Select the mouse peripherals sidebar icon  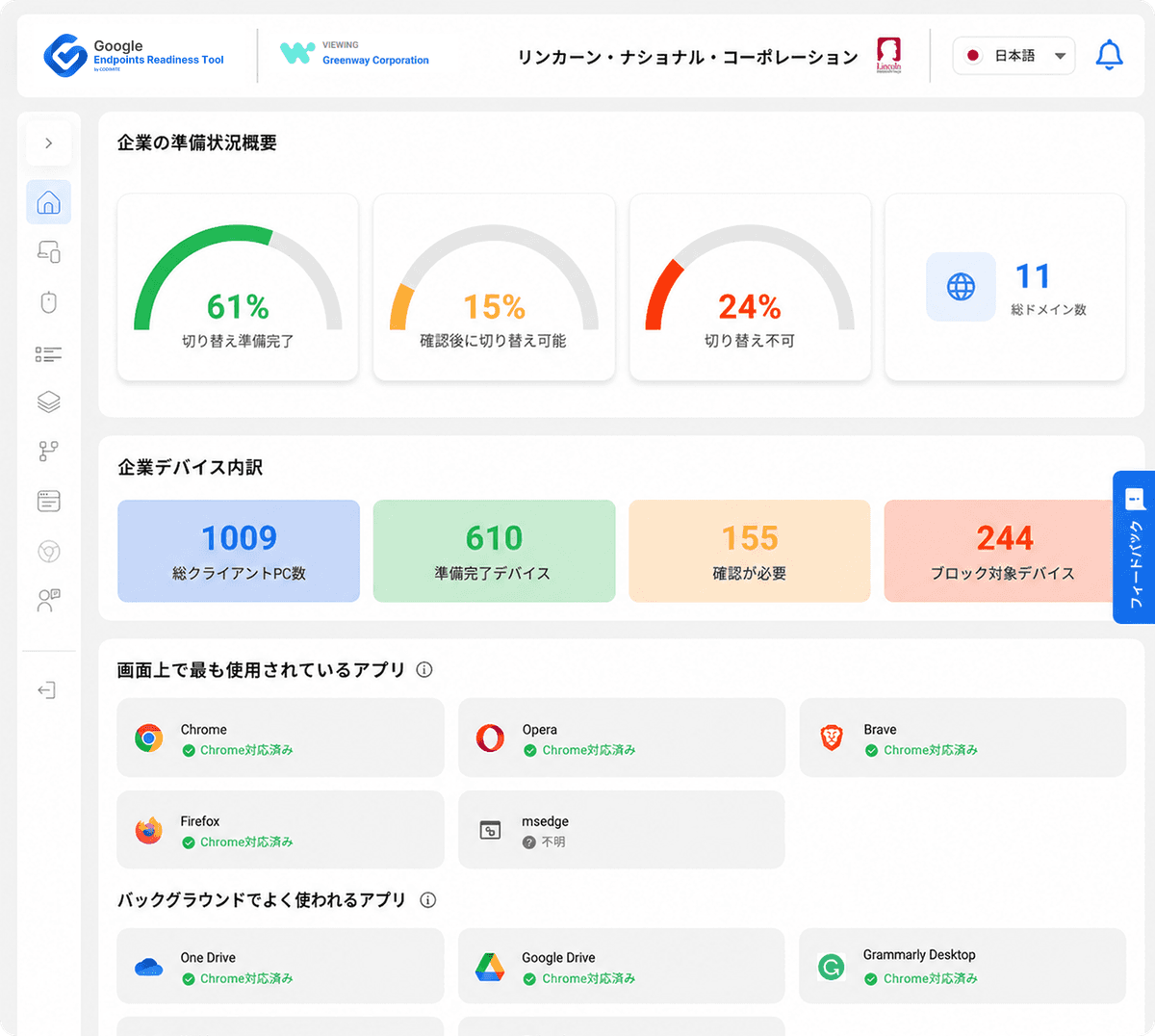click(x=48, y=302)
